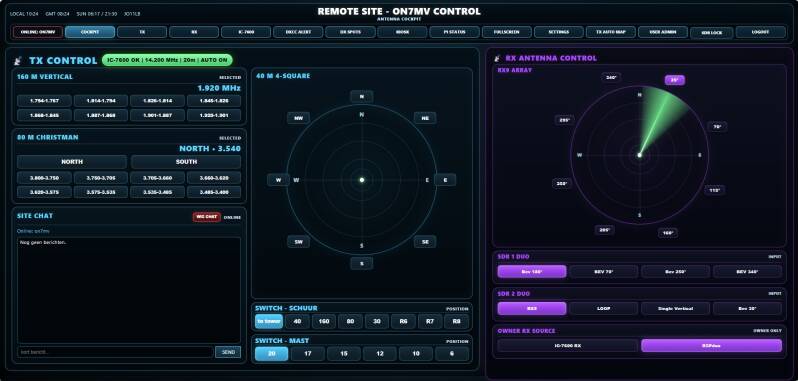Set Switch - Schuur position to 160
The height and width of the screenshot is (381, 798).
324,321
